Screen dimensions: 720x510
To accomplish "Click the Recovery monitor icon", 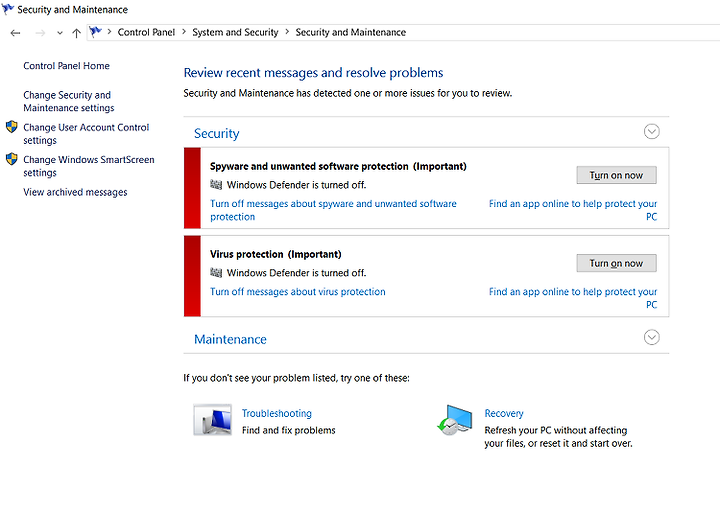I will (455, 420).
